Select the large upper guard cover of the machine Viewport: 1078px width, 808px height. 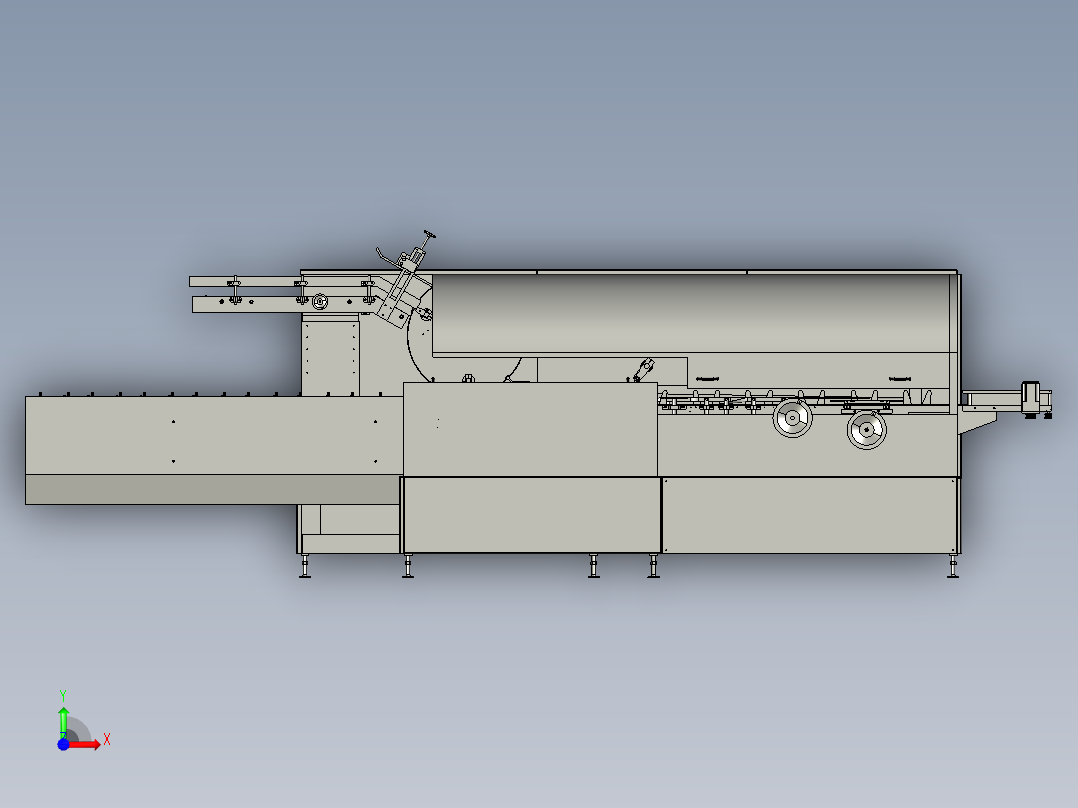(x=691, y=314)
